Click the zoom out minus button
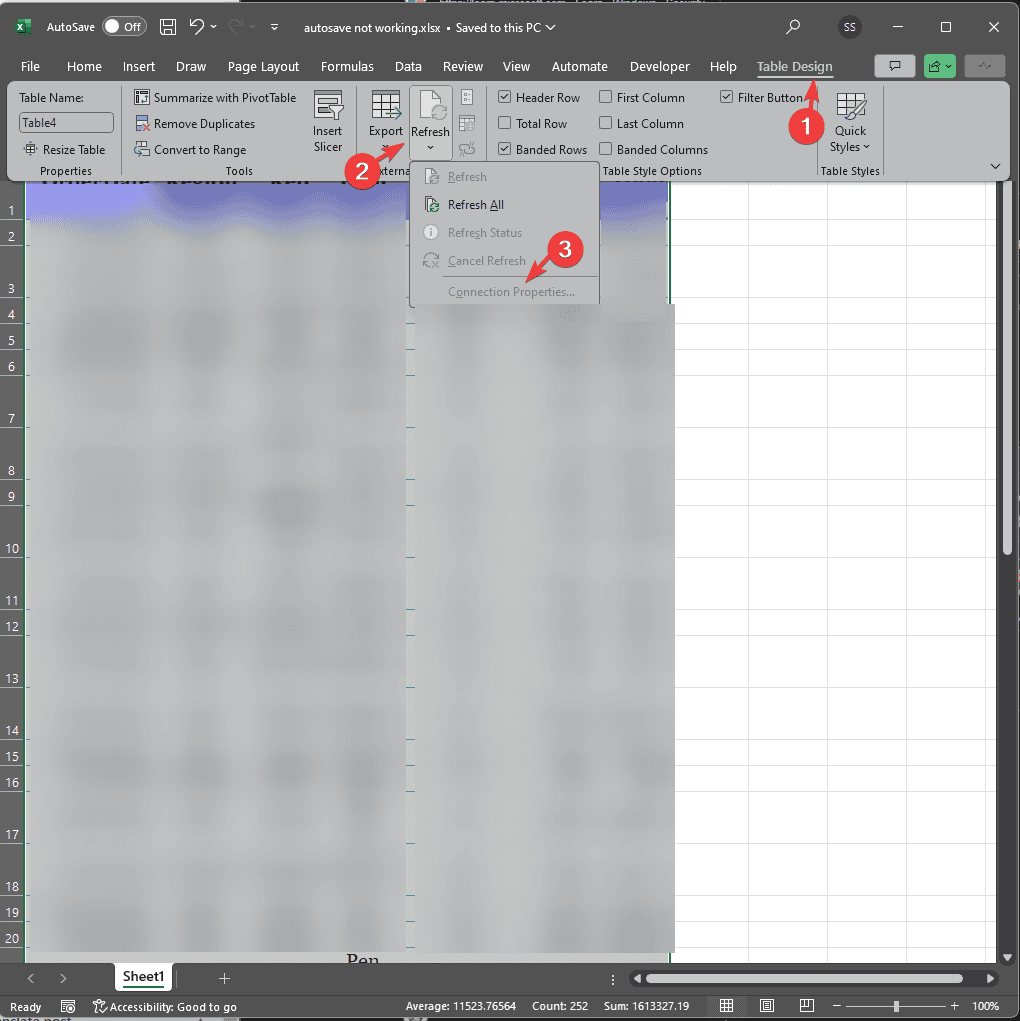 coord(836,1006)
